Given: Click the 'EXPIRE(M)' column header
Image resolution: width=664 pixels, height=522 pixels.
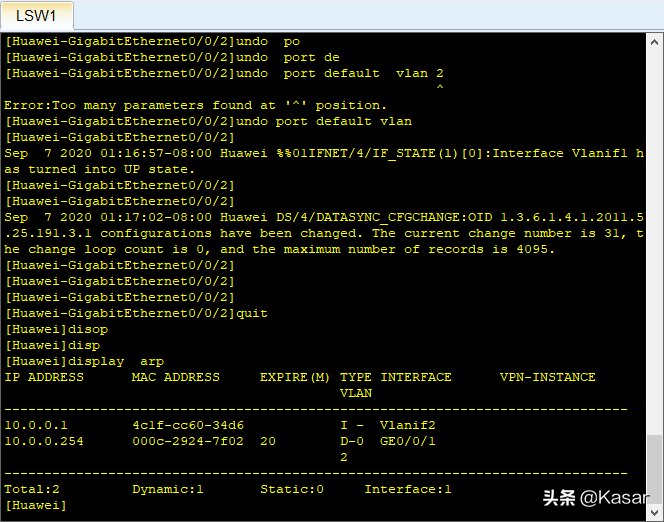Looking at the screenshot, I should click(x=295, y=377).
